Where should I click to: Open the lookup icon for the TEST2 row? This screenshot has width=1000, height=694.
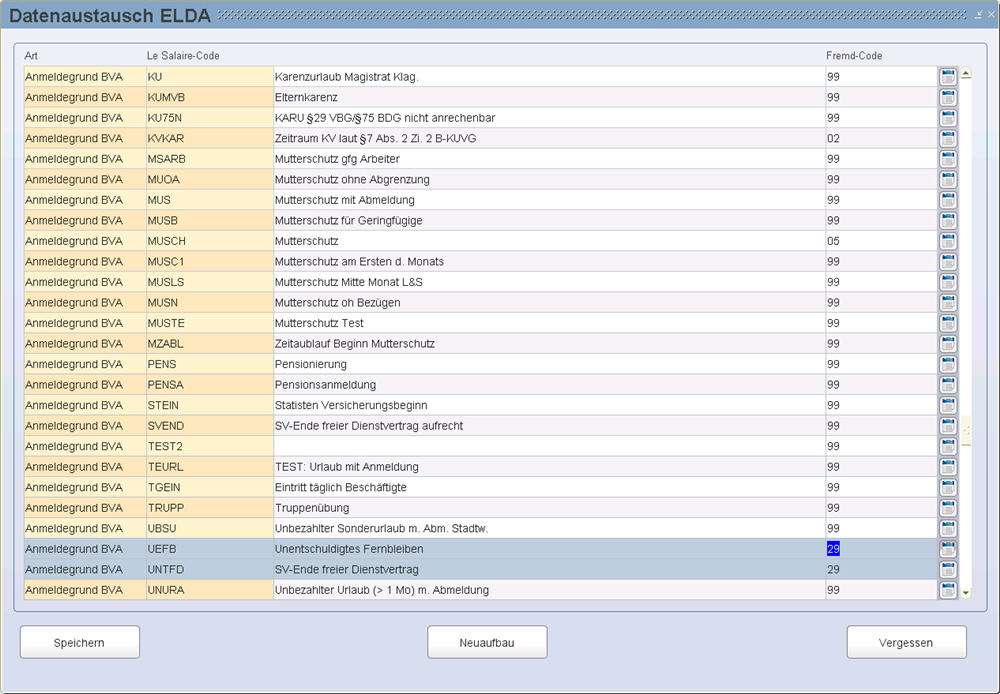pos(948,446)
